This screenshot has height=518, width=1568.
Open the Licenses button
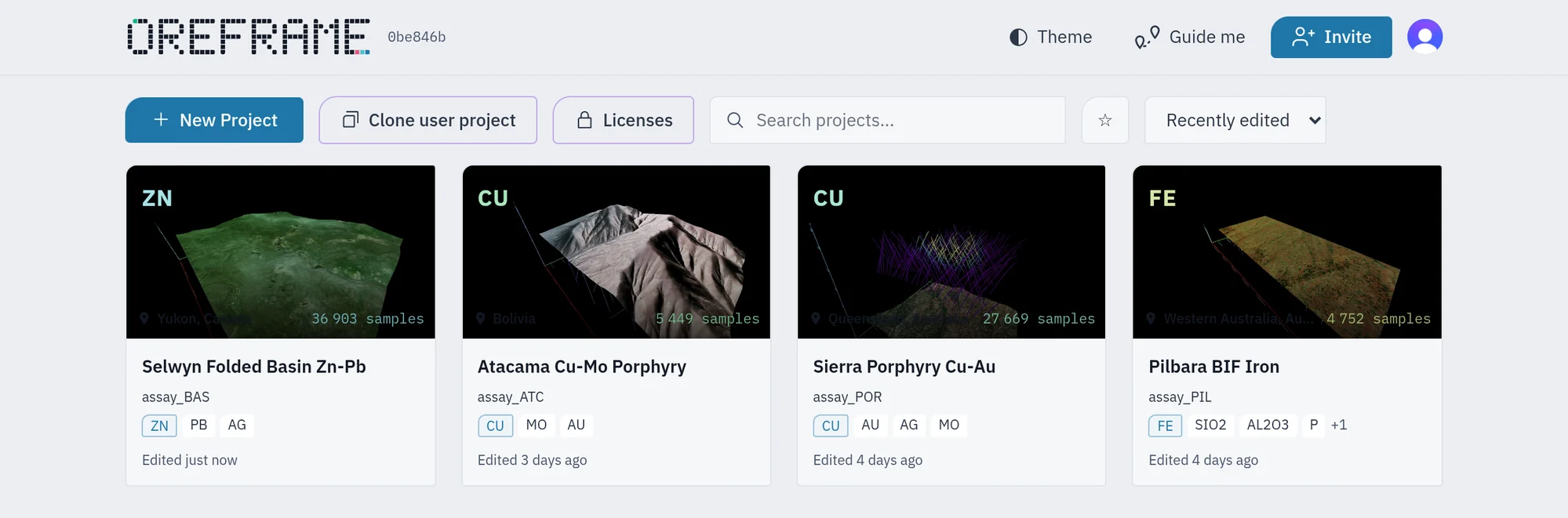click(624, 120)
